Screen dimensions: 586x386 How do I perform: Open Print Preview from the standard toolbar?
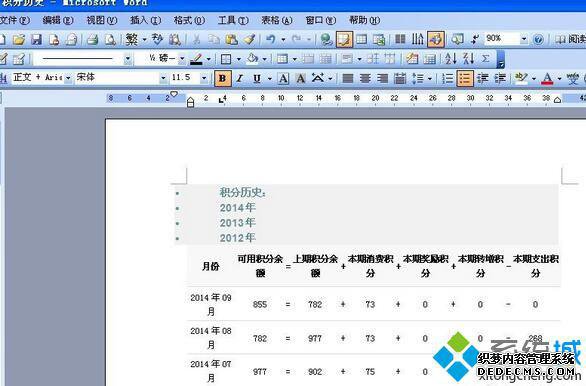pyautogui.click(x=110, y=39)
